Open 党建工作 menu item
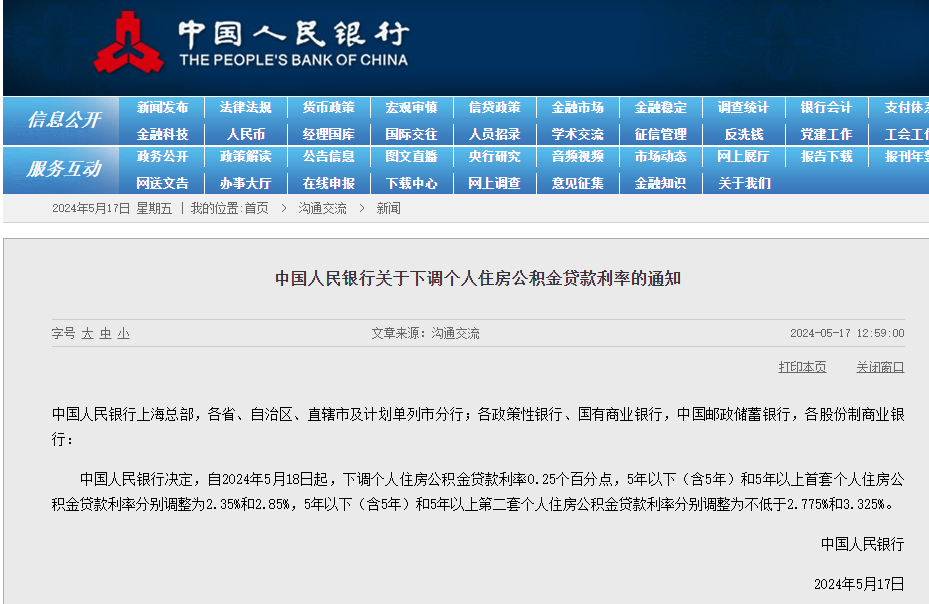The height and width of the screenshot is (604, 929). pos(826,135)
